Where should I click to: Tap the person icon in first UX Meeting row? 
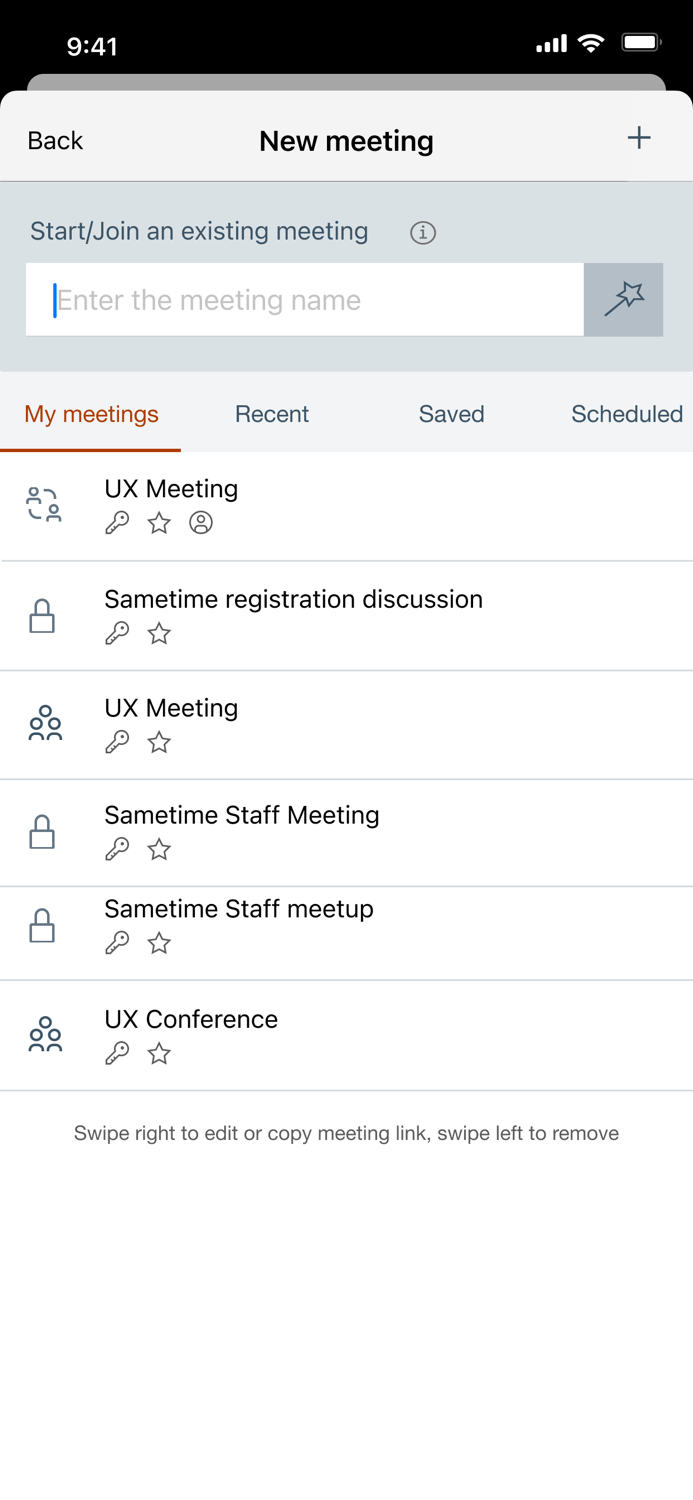pyautogui.click(x=201, y=522)
